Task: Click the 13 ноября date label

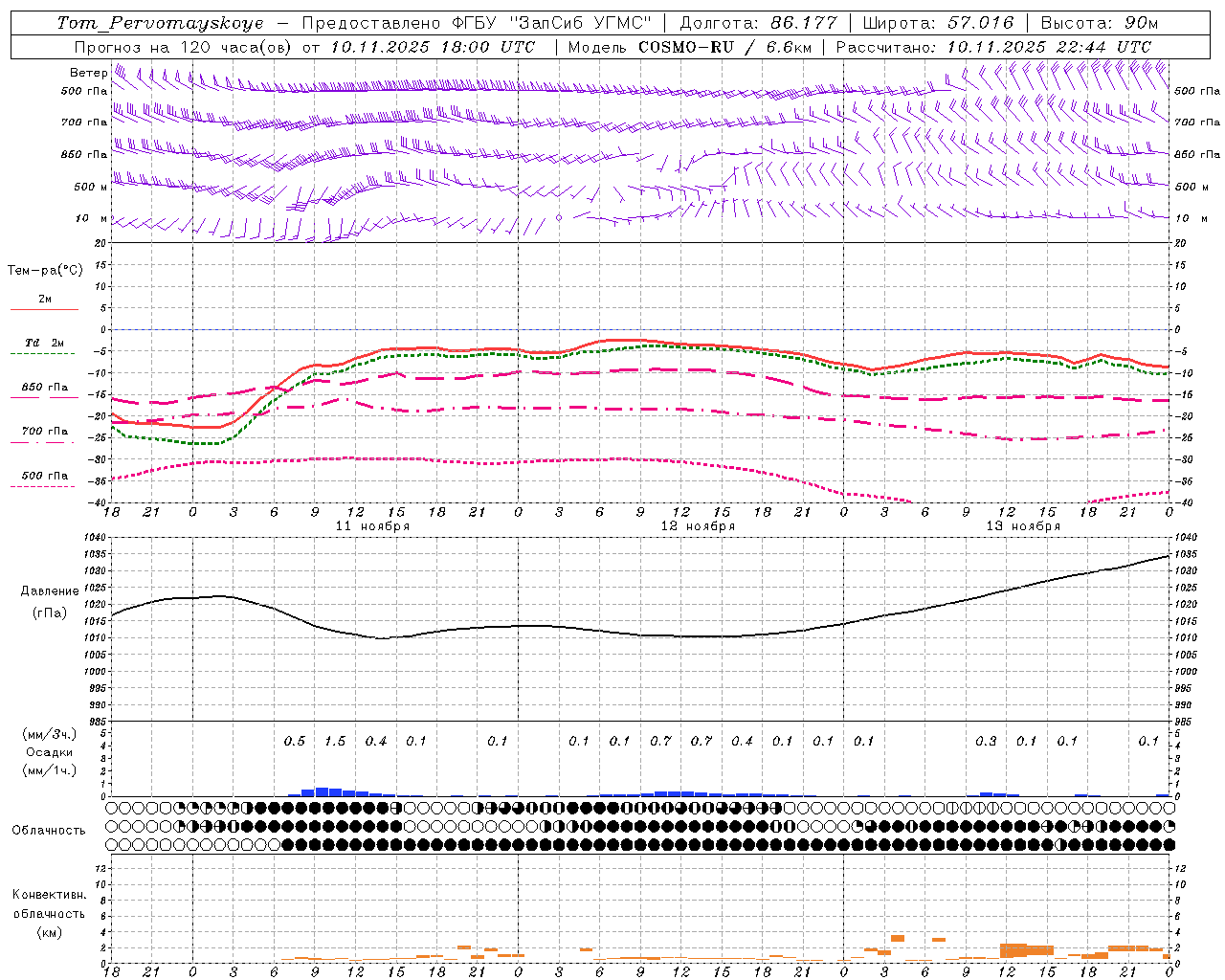Action: [x=1023, y=526]
